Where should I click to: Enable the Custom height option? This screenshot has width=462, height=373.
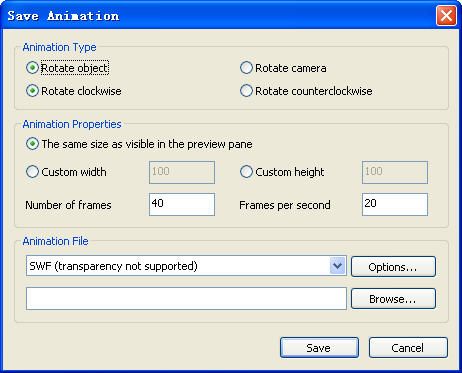pyautogui.click(x=246, y=172)
